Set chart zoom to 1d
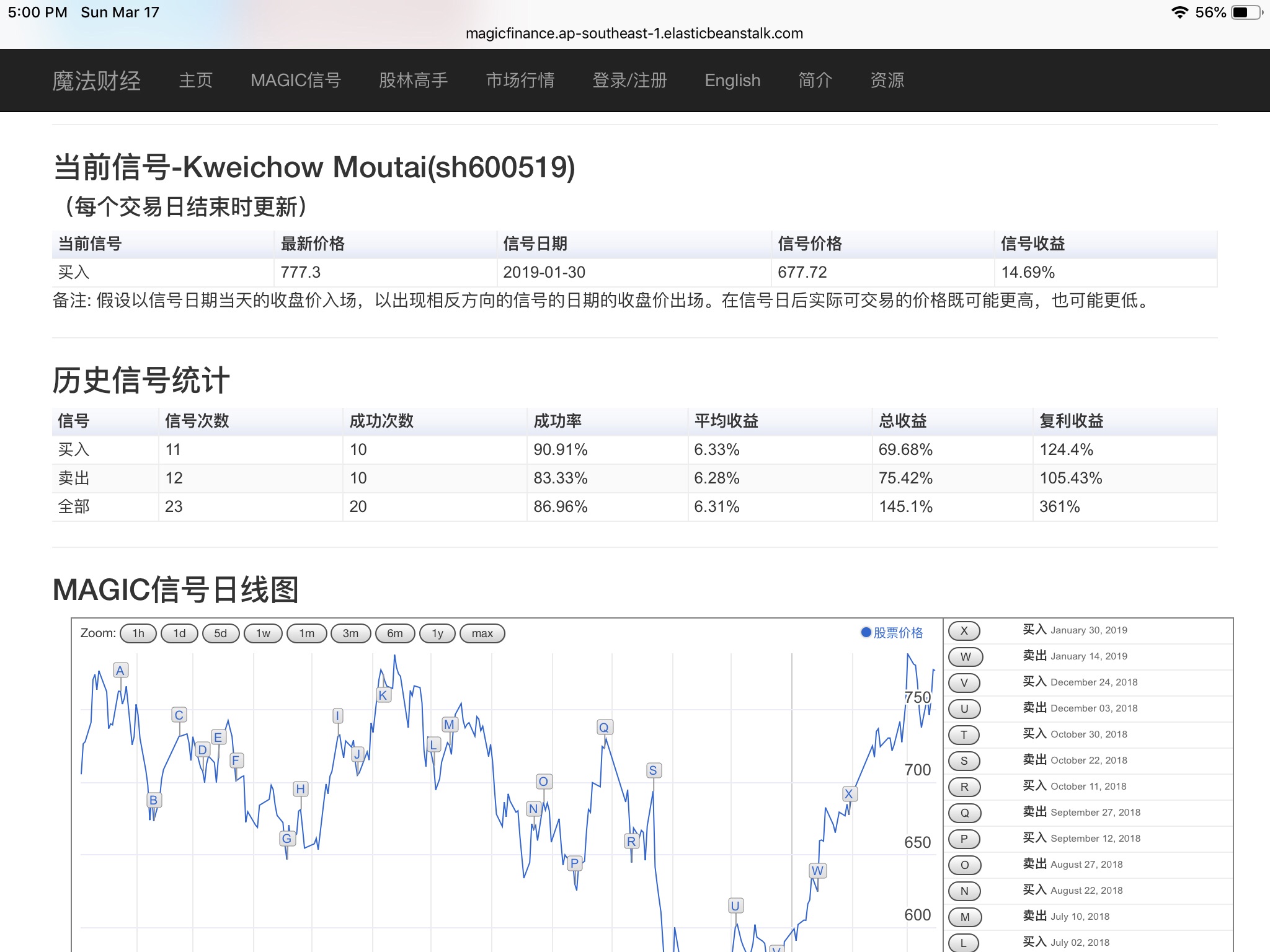 tap(179, 633)
